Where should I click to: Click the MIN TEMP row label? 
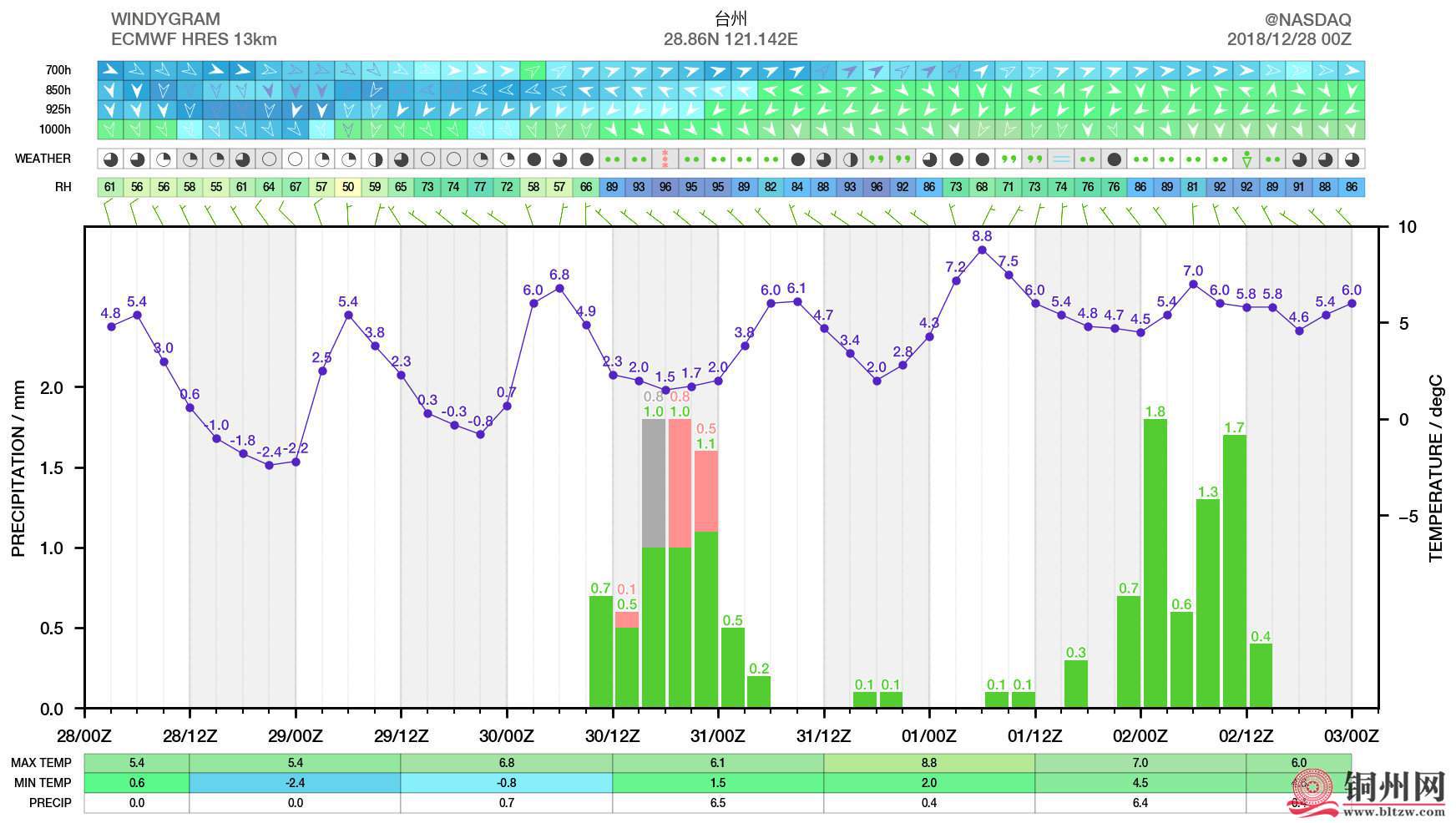pyautogui.click(x=43, y=783)
